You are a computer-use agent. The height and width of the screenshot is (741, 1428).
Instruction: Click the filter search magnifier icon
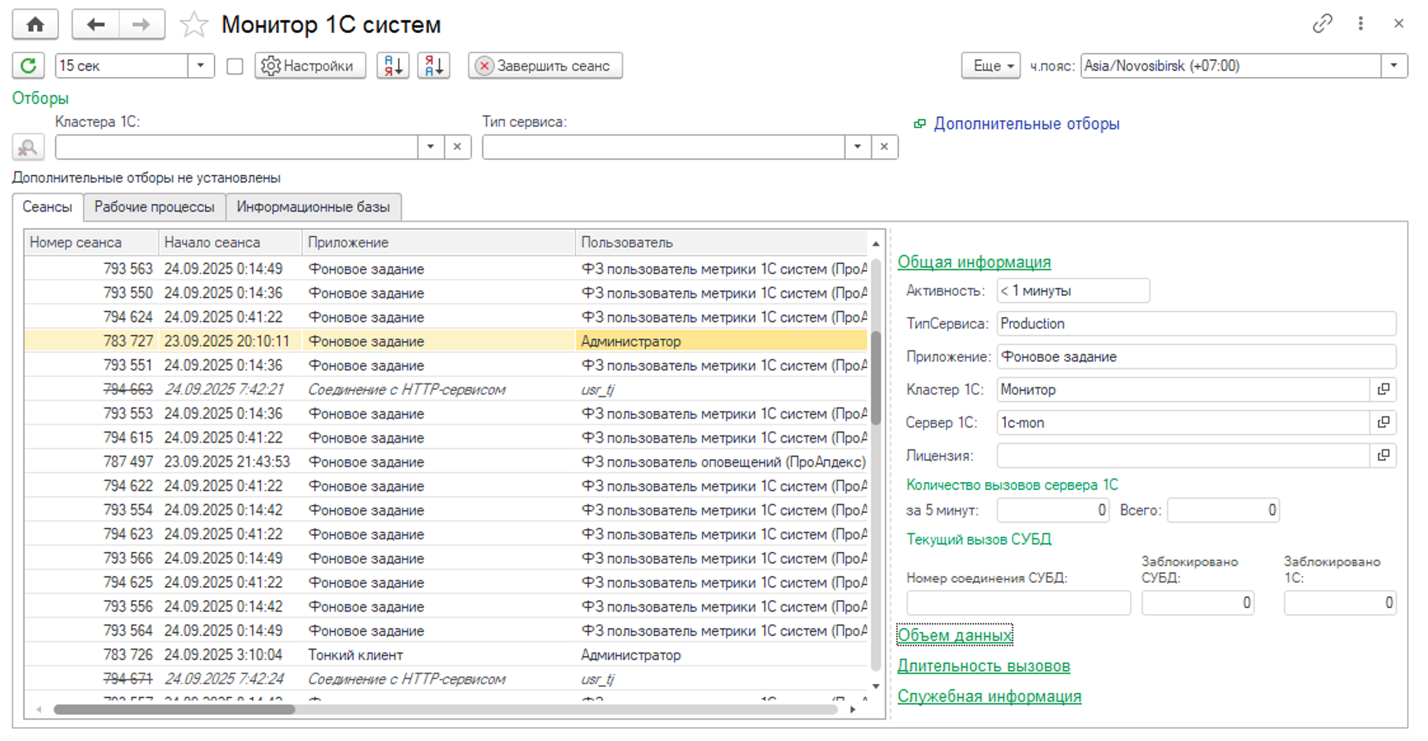point(28,147)
